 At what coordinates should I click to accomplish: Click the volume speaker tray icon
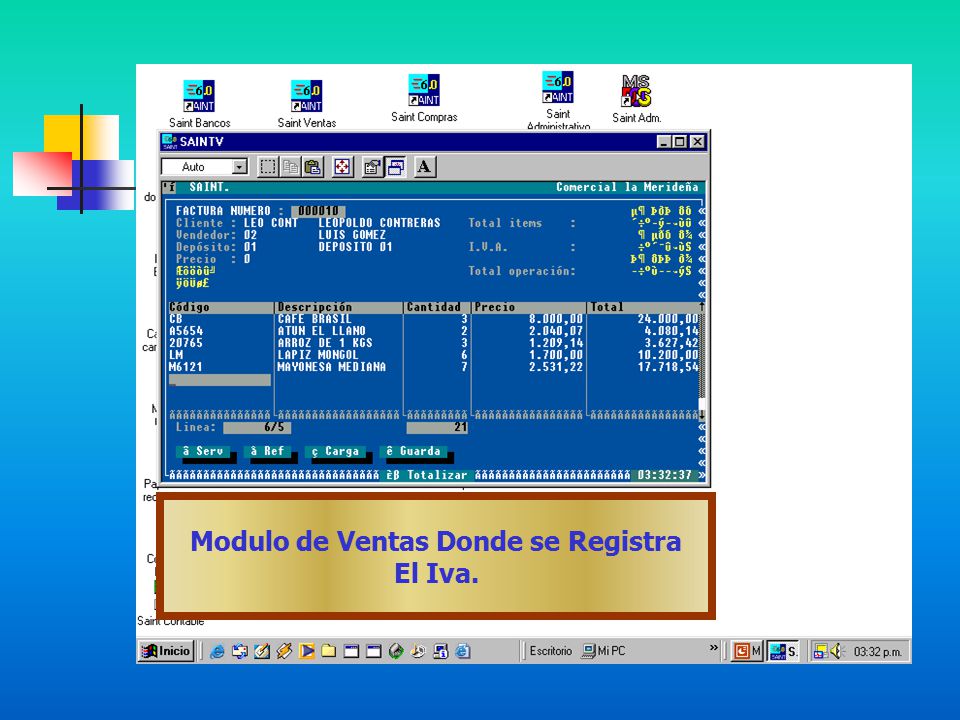pos(837,651)
